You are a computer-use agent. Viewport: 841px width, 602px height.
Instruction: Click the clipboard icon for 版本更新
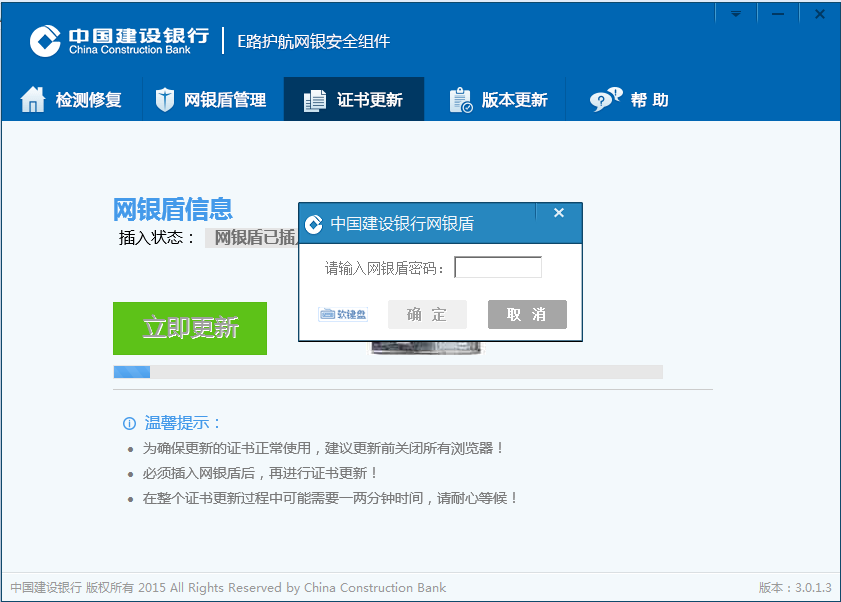[461, 100]
